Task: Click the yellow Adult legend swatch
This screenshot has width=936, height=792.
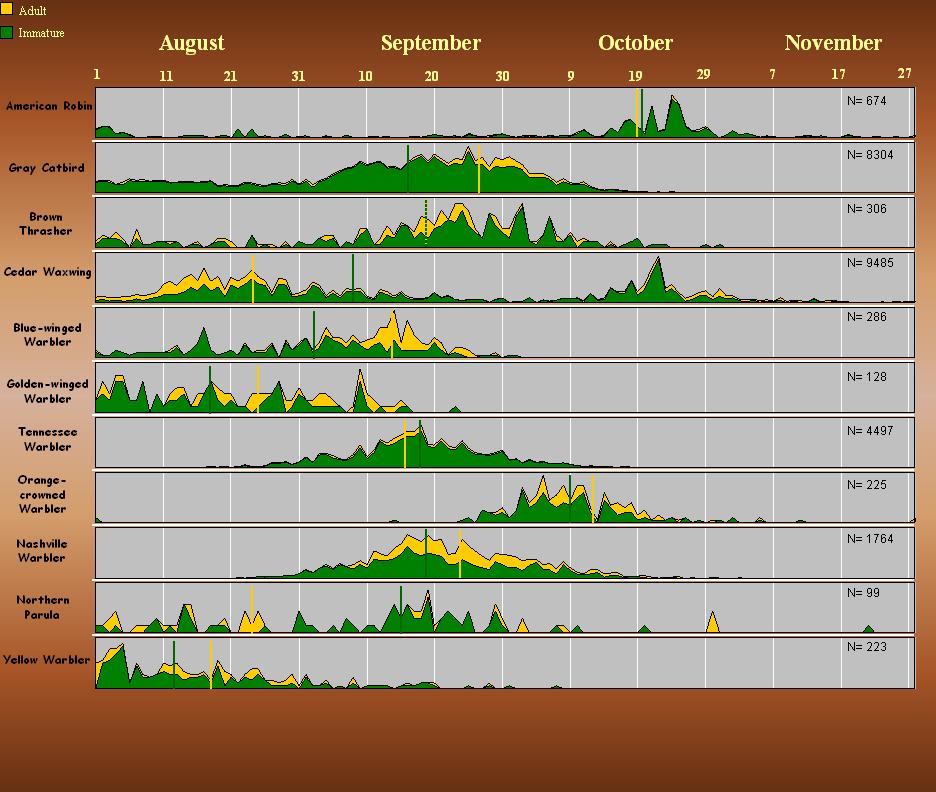Action: (x=7, y=11)
